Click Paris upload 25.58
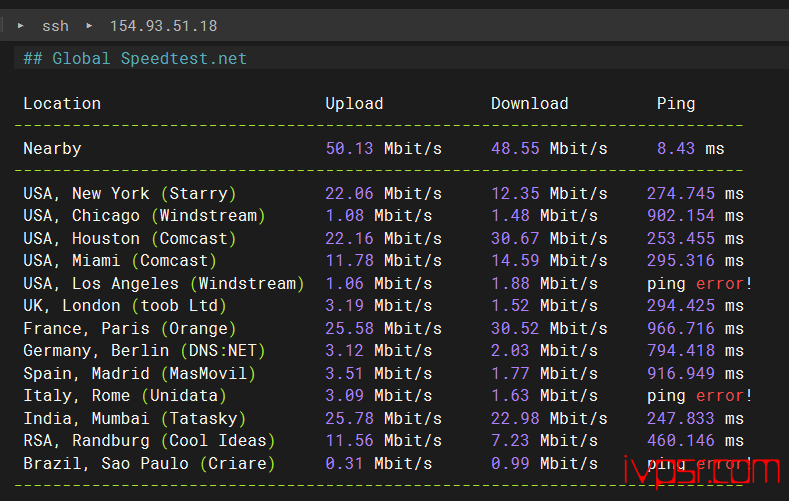Screen dimensions: 789x501 tap(349, 328)
